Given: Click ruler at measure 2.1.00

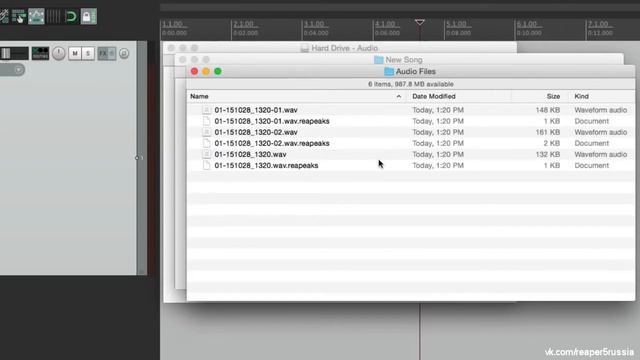Looking at the screenshot, I should 244,24.
